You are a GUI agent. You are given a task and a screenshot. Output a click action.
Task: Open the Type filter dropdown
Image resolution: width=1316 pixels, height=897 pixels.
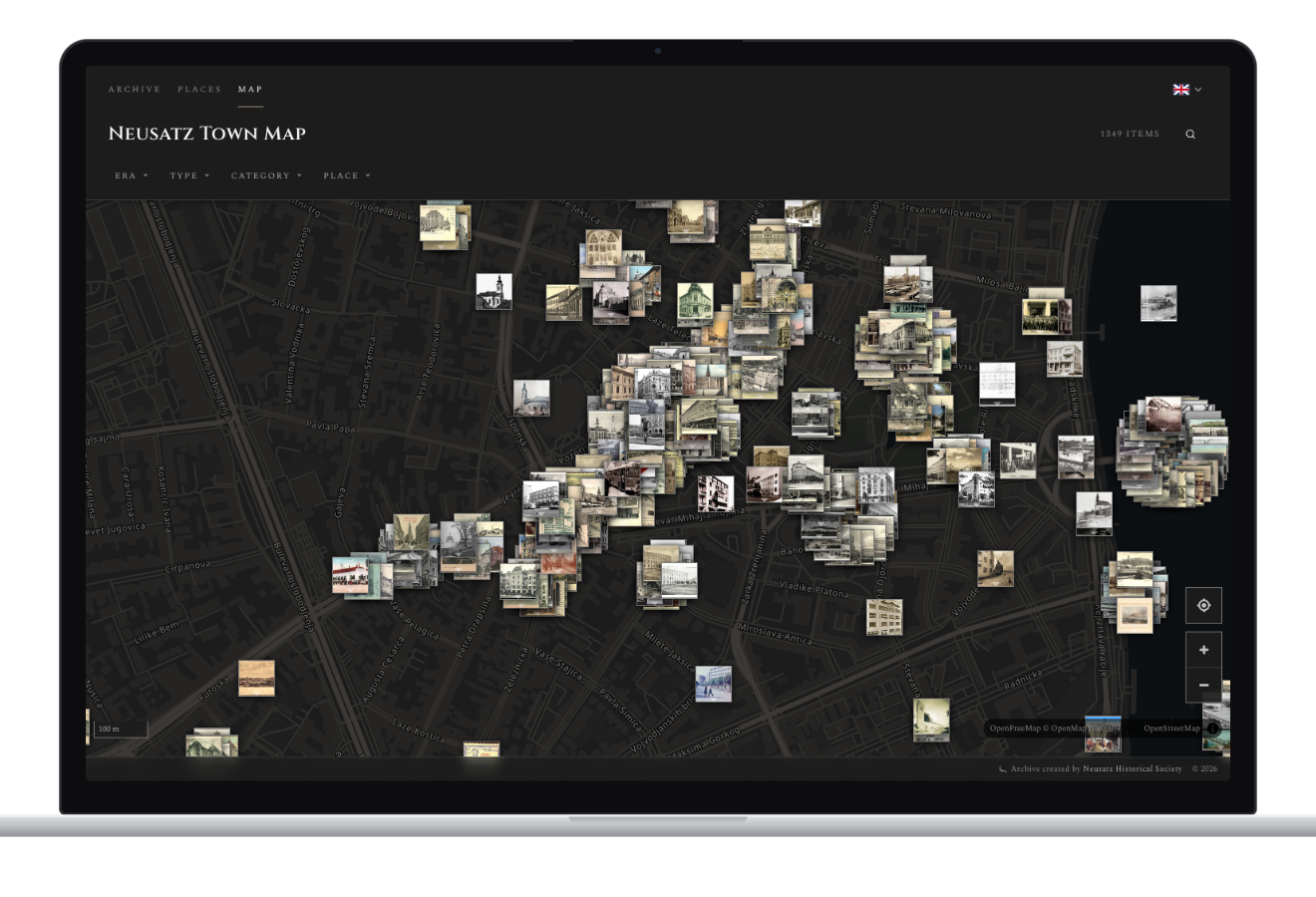[x=189, y=175]
